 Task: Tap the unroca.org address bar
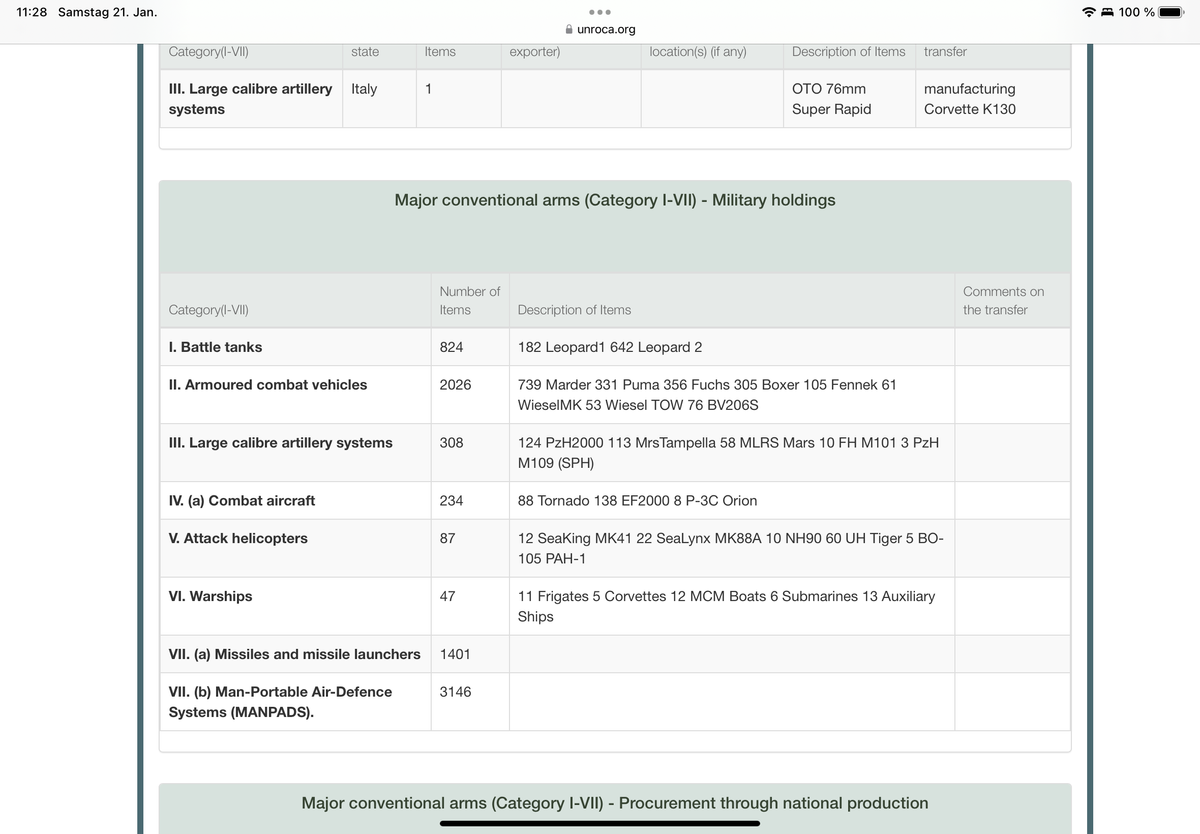tap(600, 30)
